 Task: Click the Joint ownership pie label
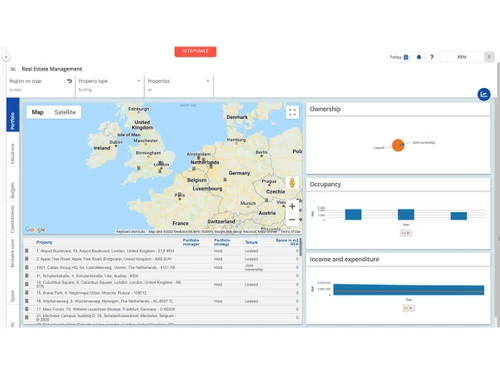pyautogui.click(x=423, y=142)
